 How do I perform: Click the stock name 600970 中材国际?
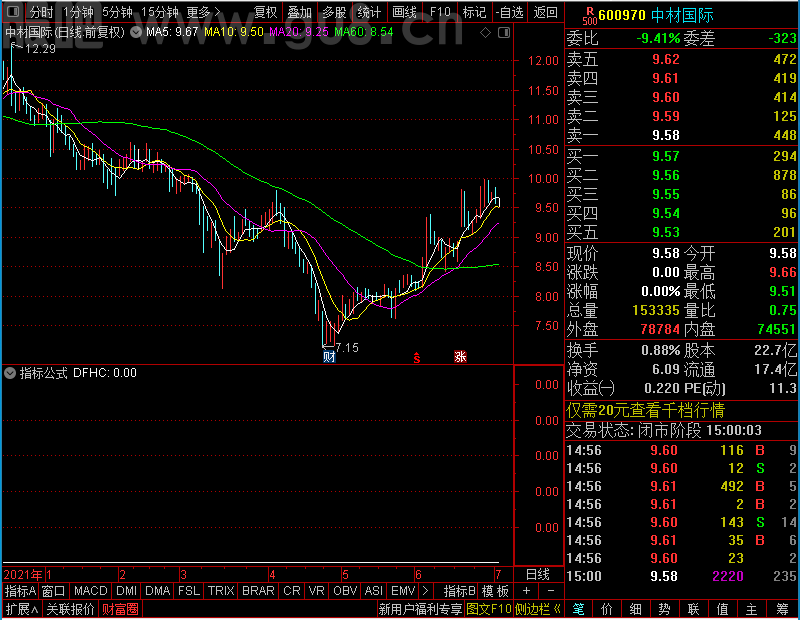point(656,15)
